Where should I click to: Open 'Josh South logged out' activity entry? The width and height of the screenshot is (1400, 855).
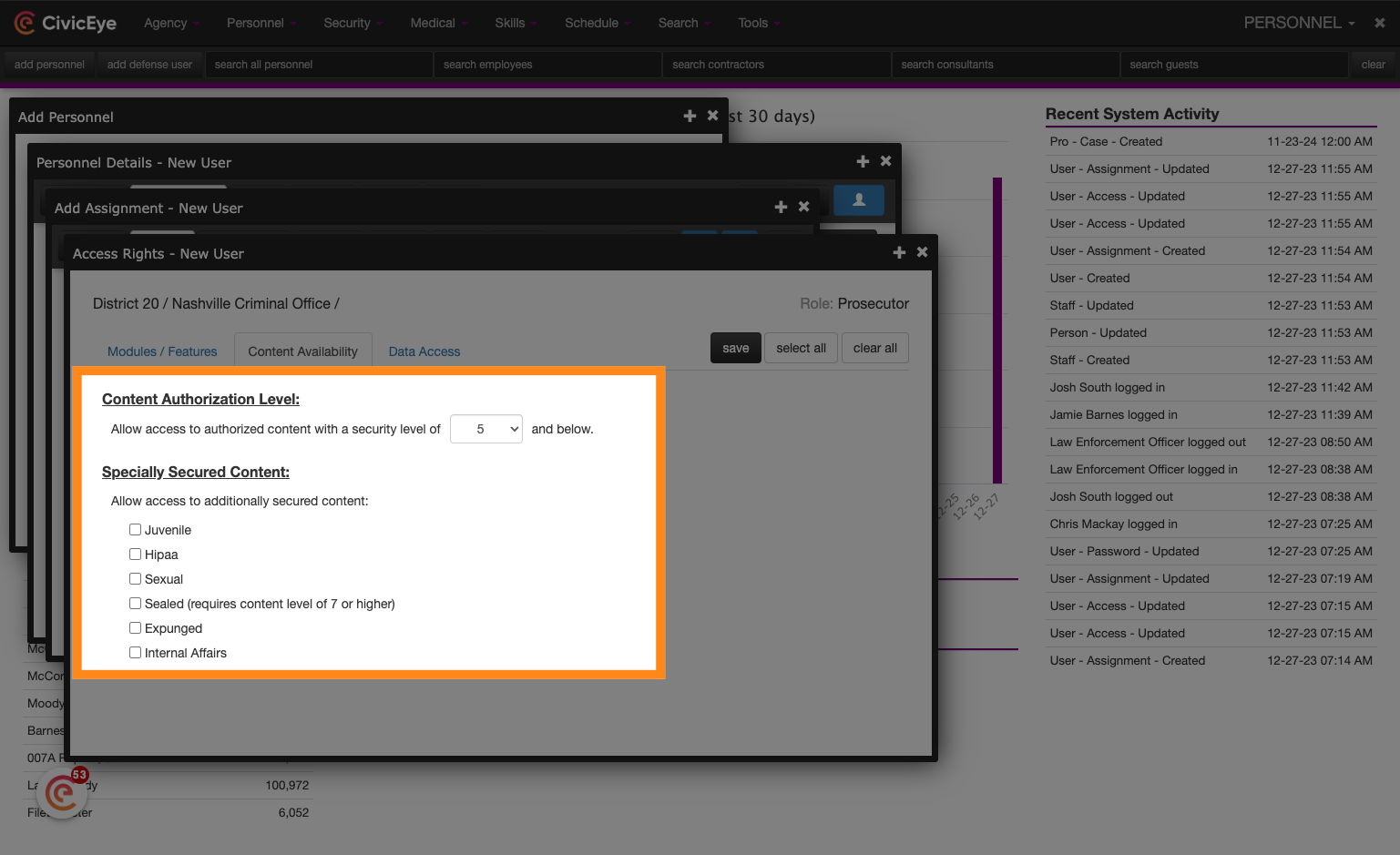tap(1211, 496)
